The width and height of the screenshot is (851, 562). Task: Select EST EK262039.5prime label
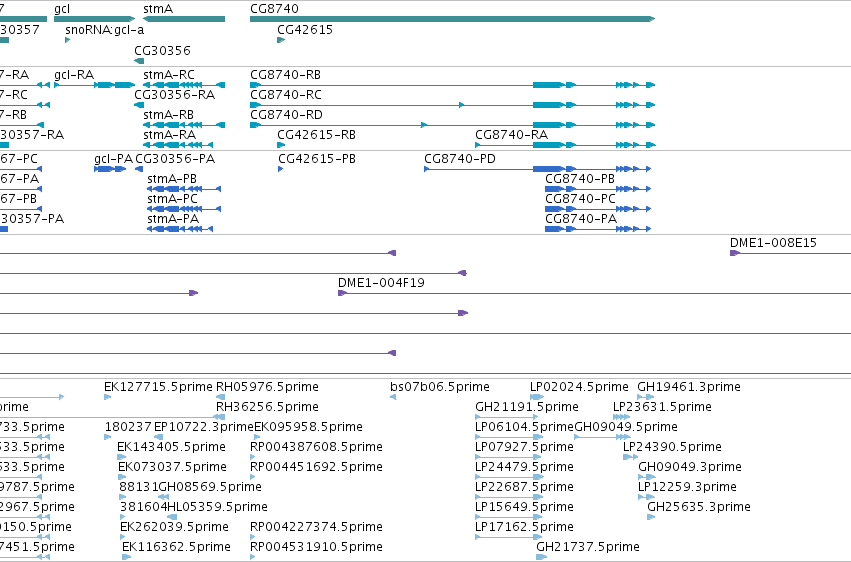(x=174, y=527)
